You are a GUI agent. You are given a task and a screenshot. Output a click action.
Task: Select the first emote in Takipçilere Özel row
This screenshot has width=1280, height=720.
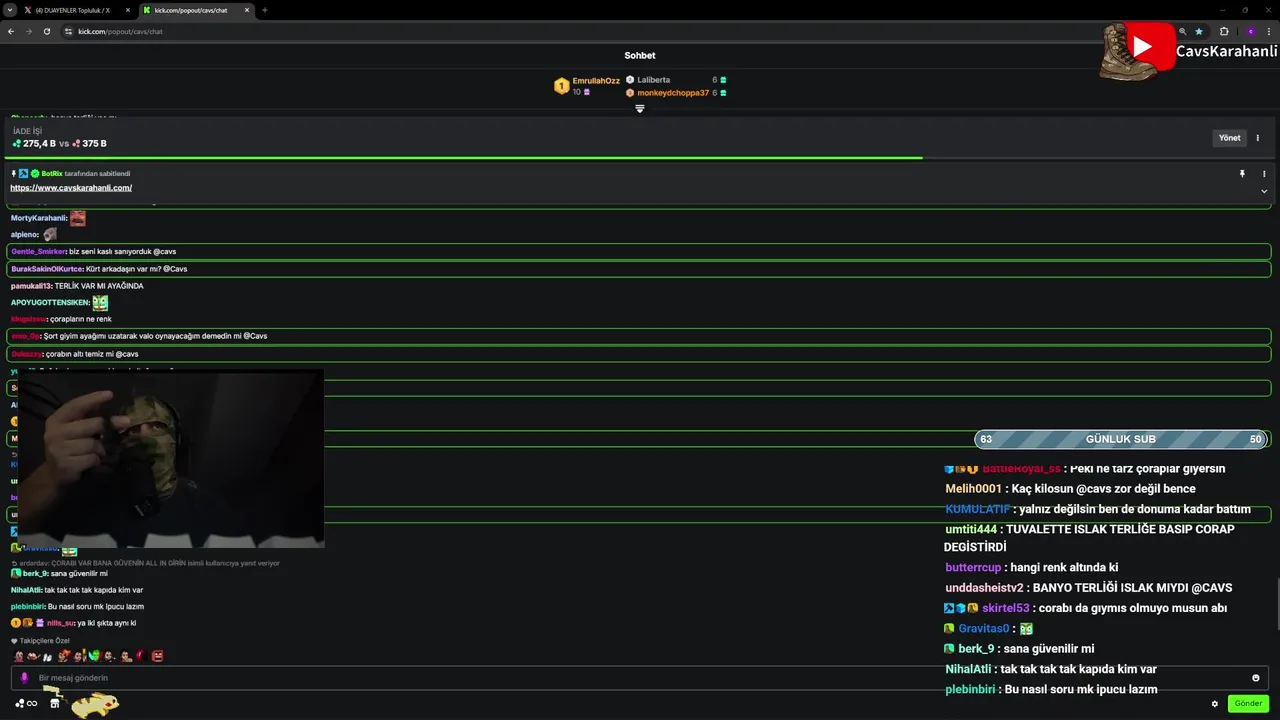(18, 656)
